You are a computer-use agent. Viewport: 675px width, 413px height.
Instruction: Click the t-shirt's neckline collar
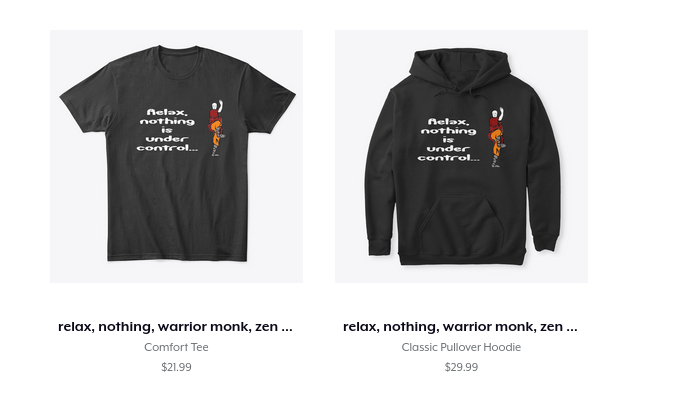click(179, 62)
